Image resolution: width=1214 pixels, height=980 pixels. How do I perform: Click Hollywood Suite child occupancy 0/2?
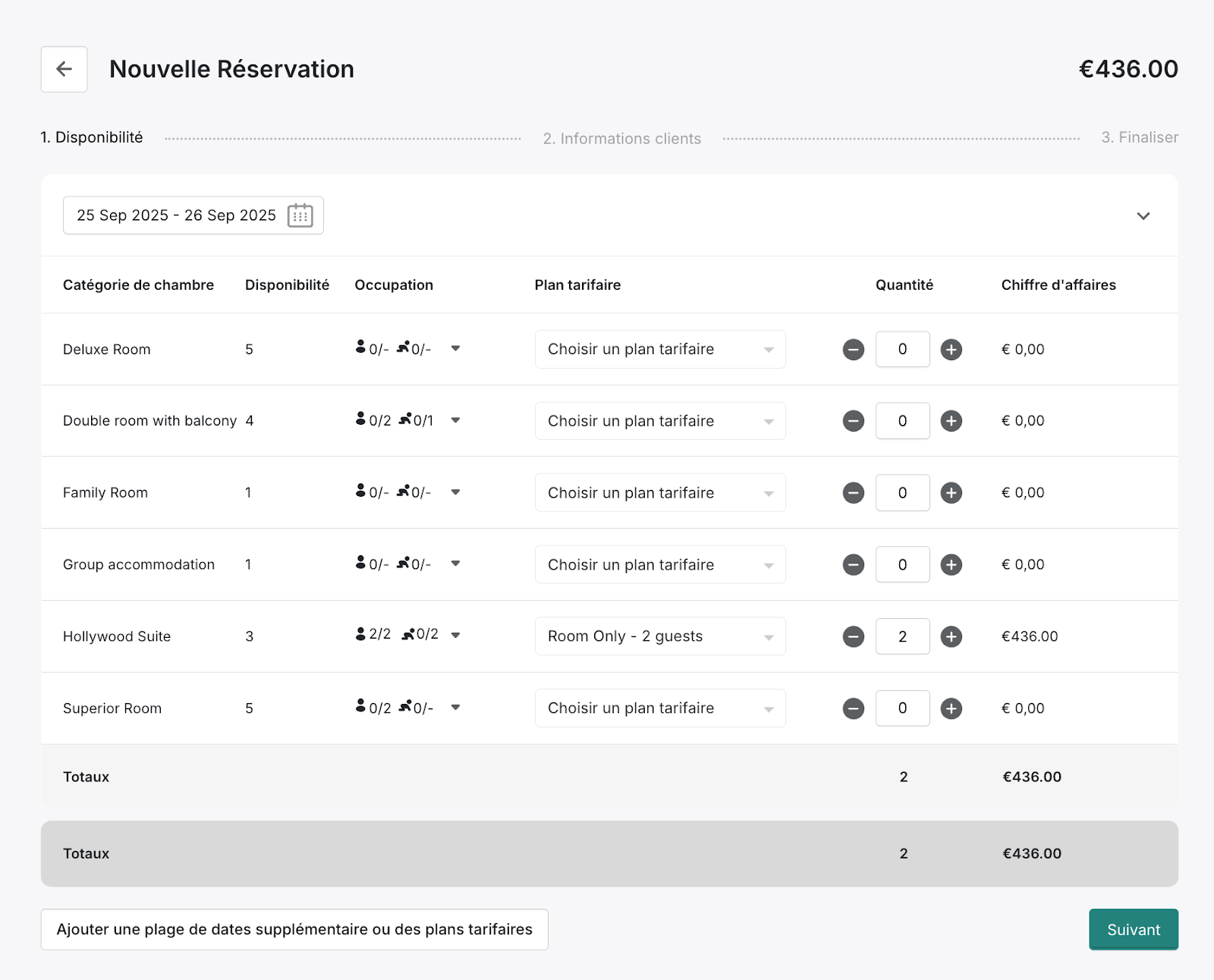420,634
